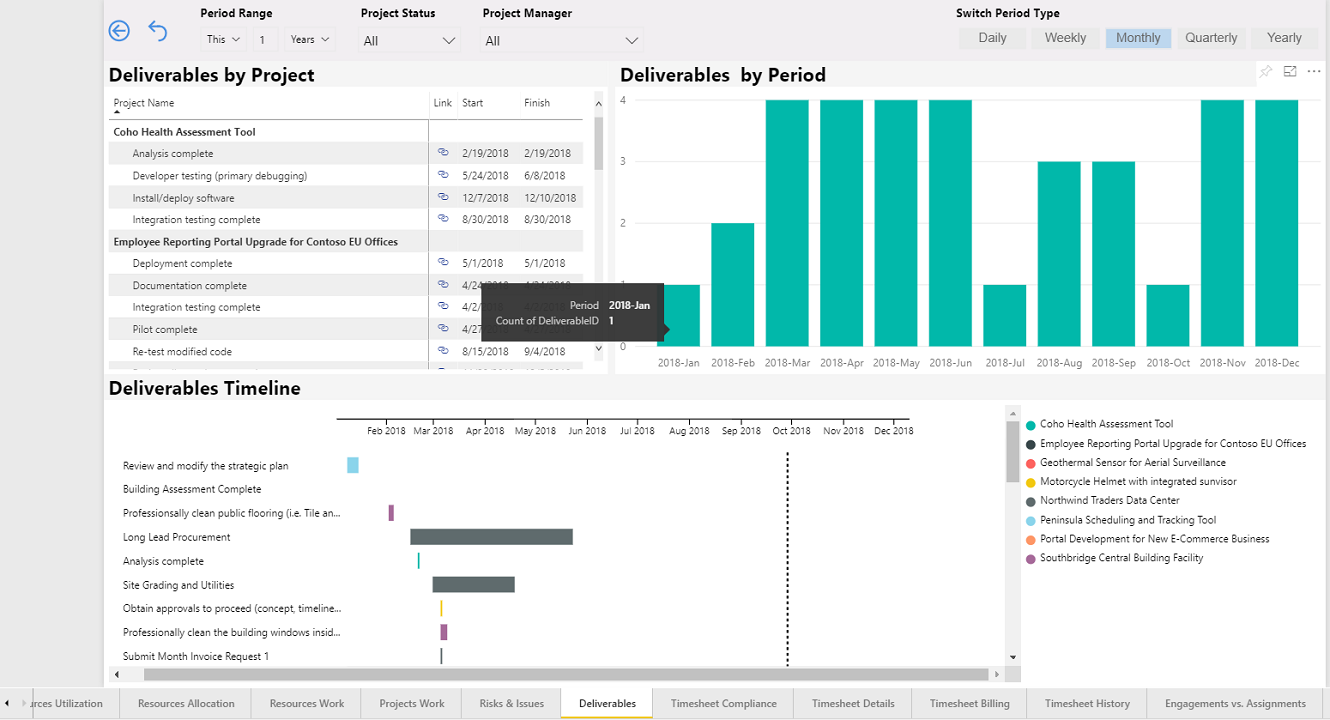This screenshot has width=1330, height=720.
Task: Open more options ellipsis on chart
Action: [1314, 72]
